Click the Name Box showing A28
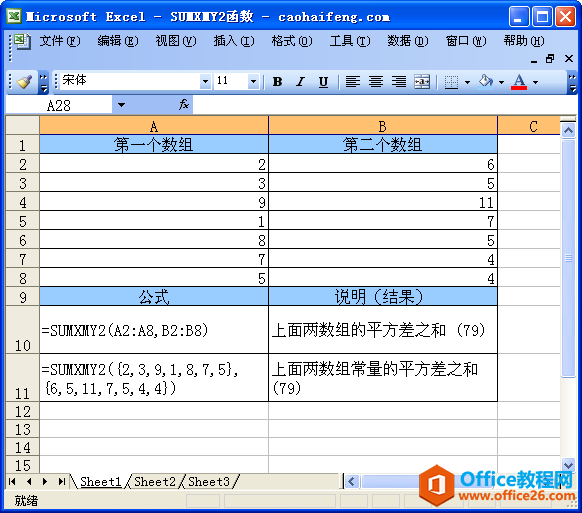Image resolution: width=582 pixels, height=513 pixels. (x=59, y=105)
